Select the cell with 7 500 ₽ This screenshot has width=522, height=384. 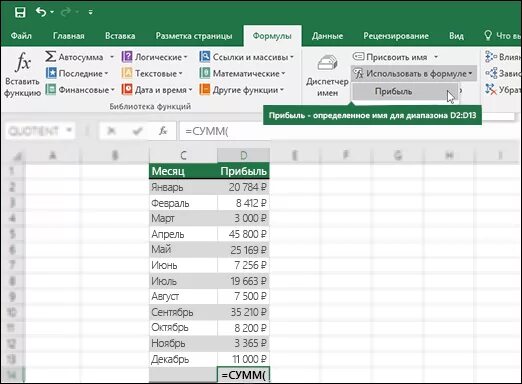243,296
